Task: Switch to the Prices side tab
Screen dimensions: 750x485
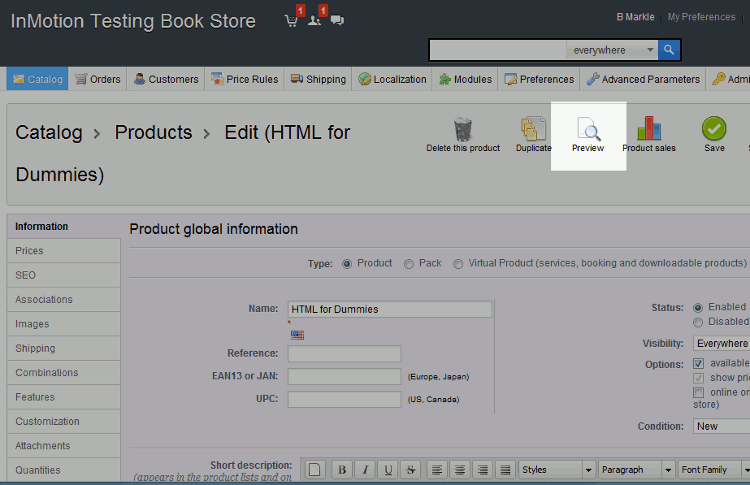Action: pyautogui.click(x=30, y=251)
